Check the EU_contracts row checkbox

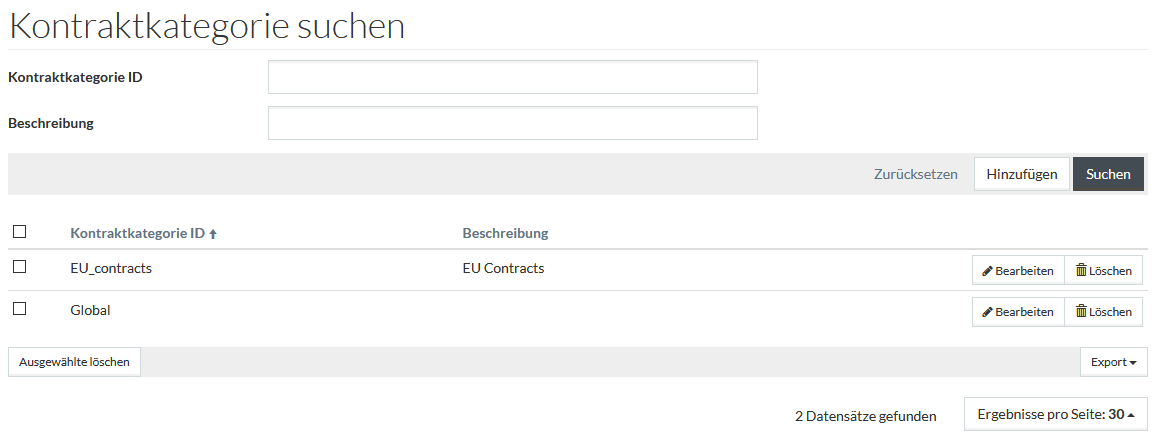20,267
